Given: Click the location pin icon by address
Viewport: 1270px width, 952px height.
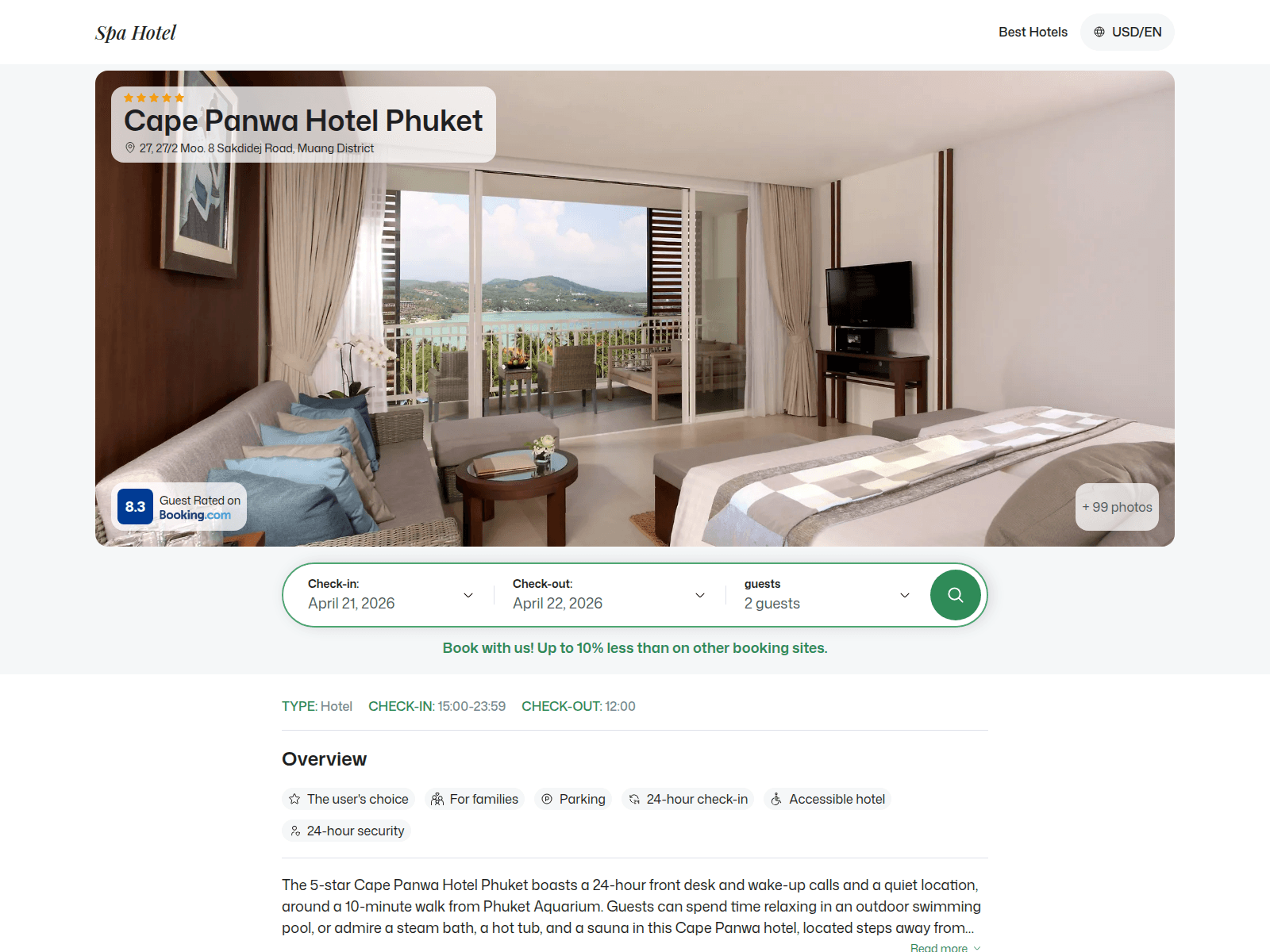Looking at the screenshot, I should pyautogui.click(x=130, y=148).
